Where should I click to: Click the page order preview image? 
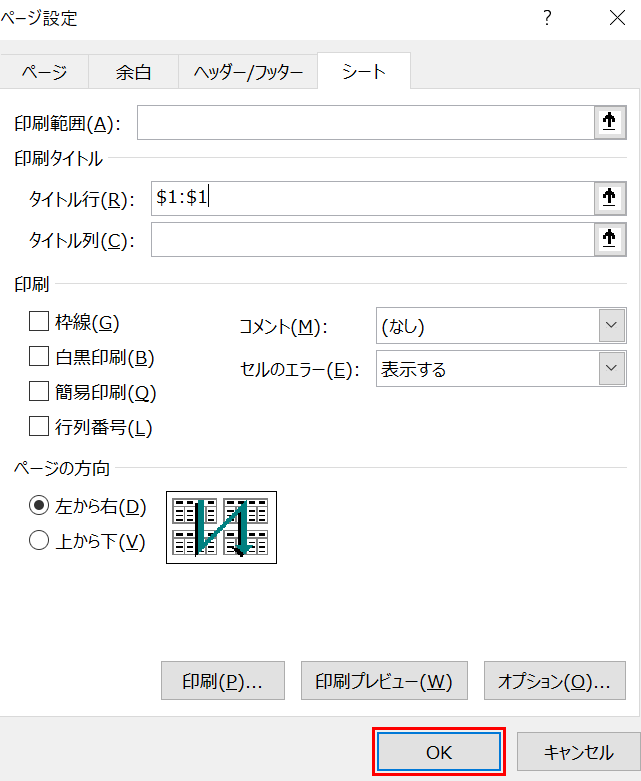221,527
